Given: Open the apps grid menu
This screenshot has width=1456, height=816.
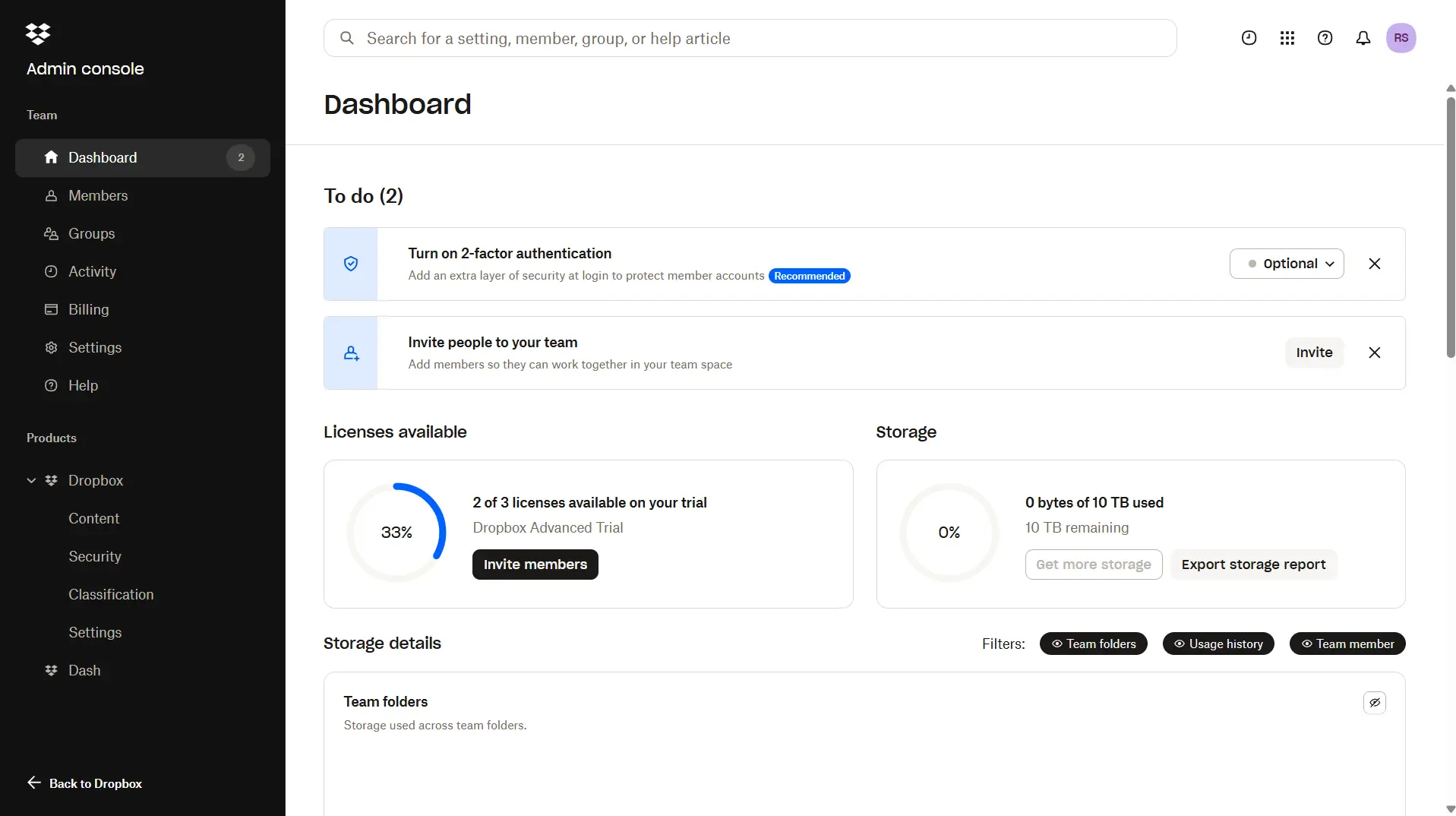Looking at the screenshot, I should point(1287,38).
